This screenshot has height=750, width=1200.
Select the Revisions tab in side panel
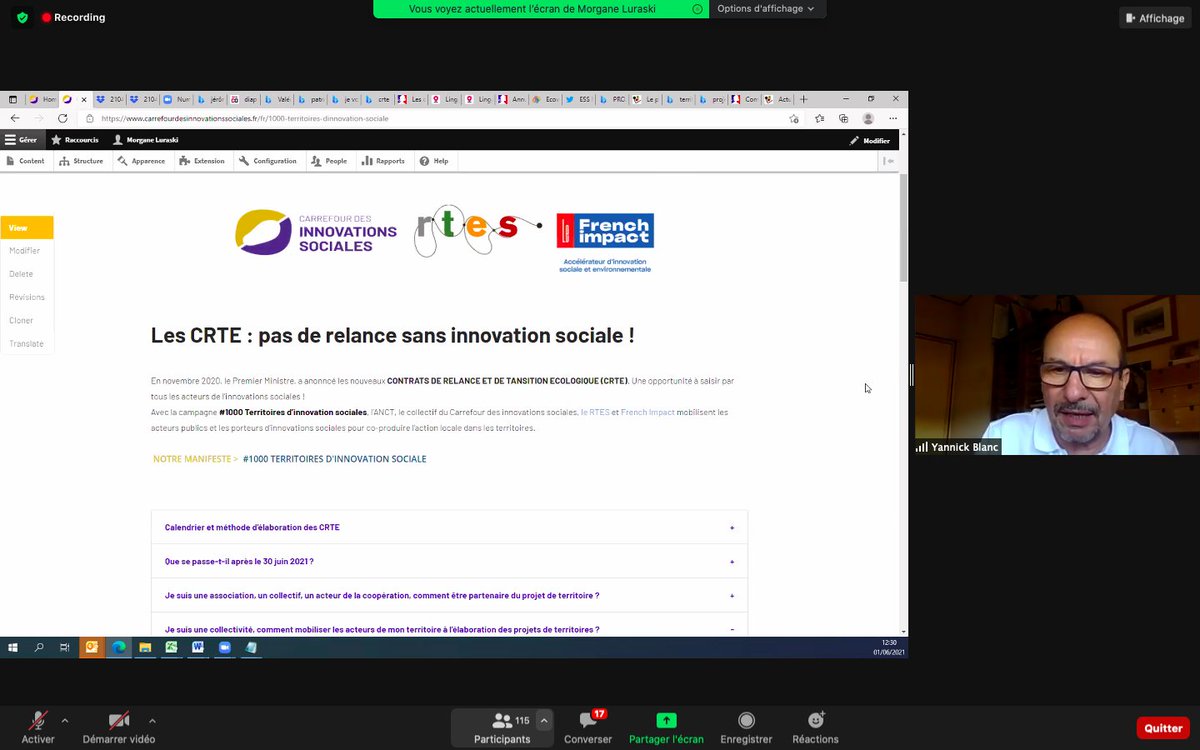pyautogui.click(x=27, y=297)
